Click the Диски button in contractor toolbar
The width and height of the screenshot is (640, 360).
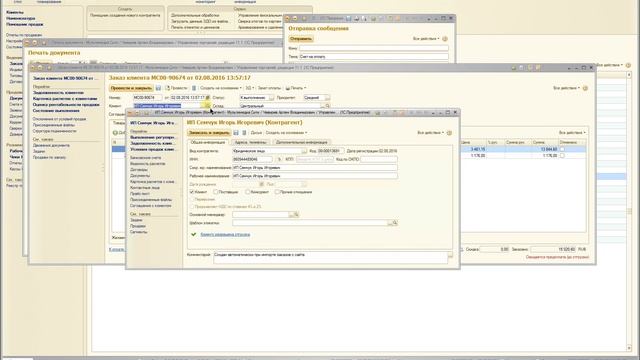[x=256, y=133]
